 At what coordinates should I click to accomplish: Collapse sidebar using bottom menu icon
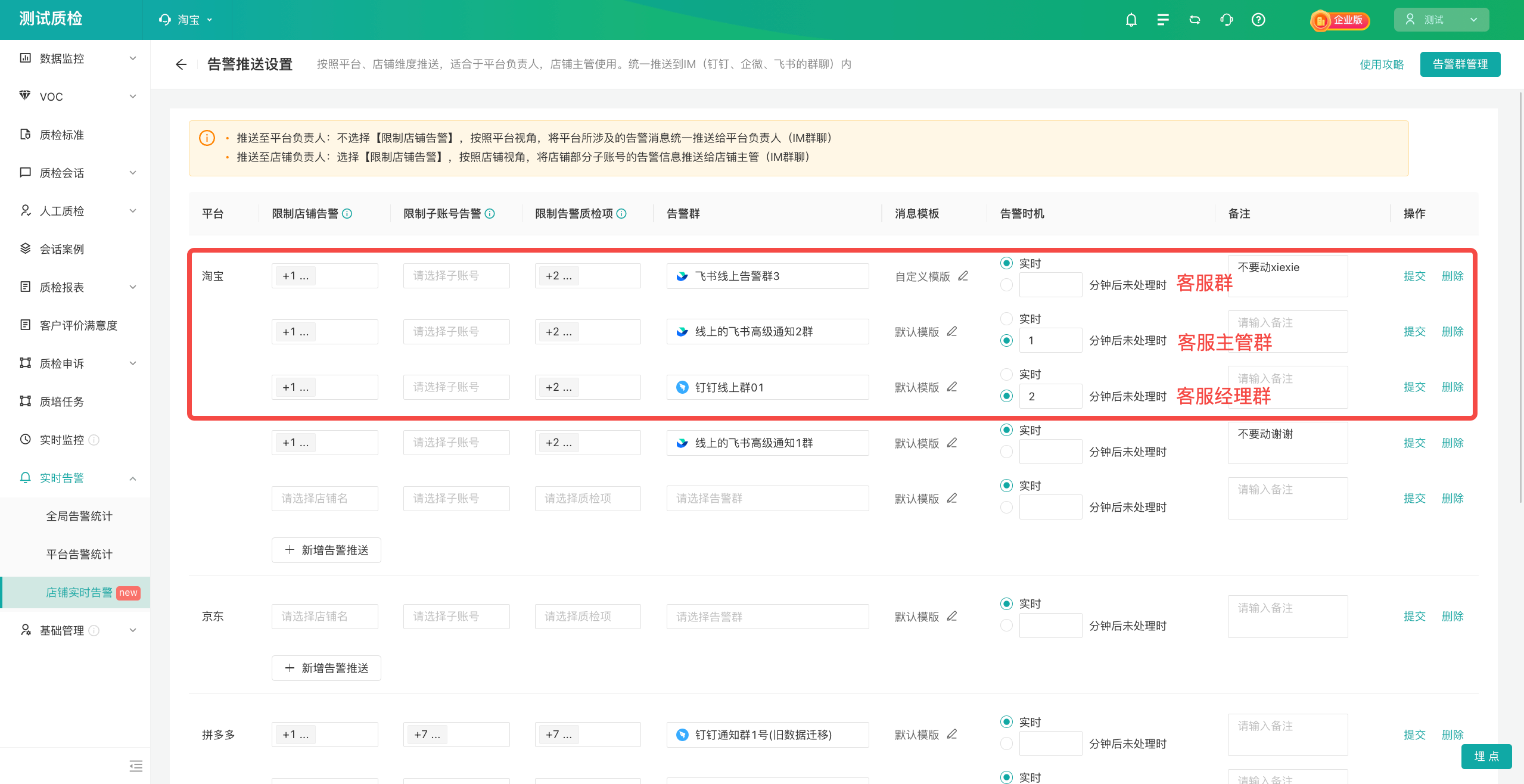point(136,766)
